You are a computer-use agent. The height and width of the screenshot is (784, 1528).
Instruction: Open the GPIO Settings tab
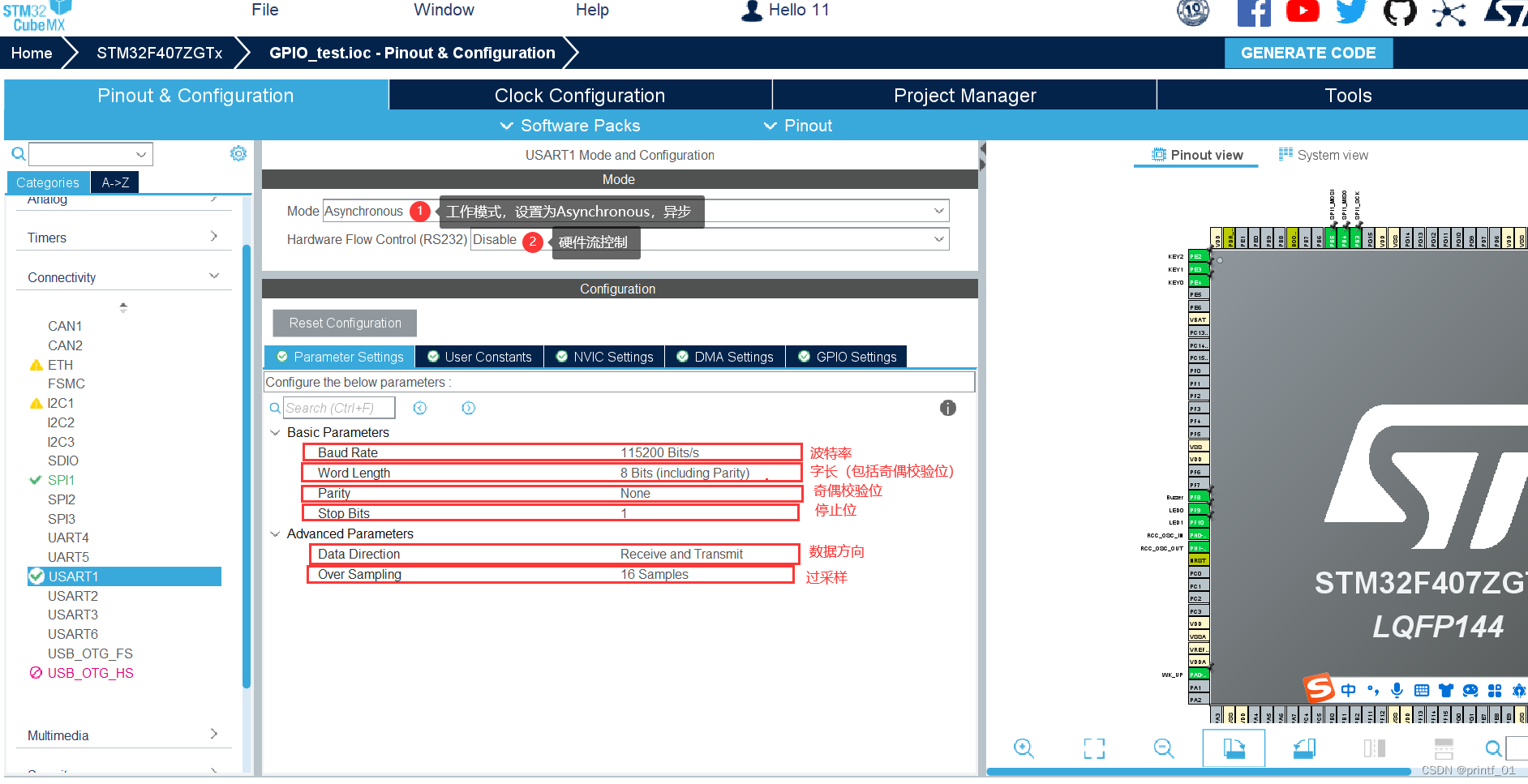click(x=847, y=357)
